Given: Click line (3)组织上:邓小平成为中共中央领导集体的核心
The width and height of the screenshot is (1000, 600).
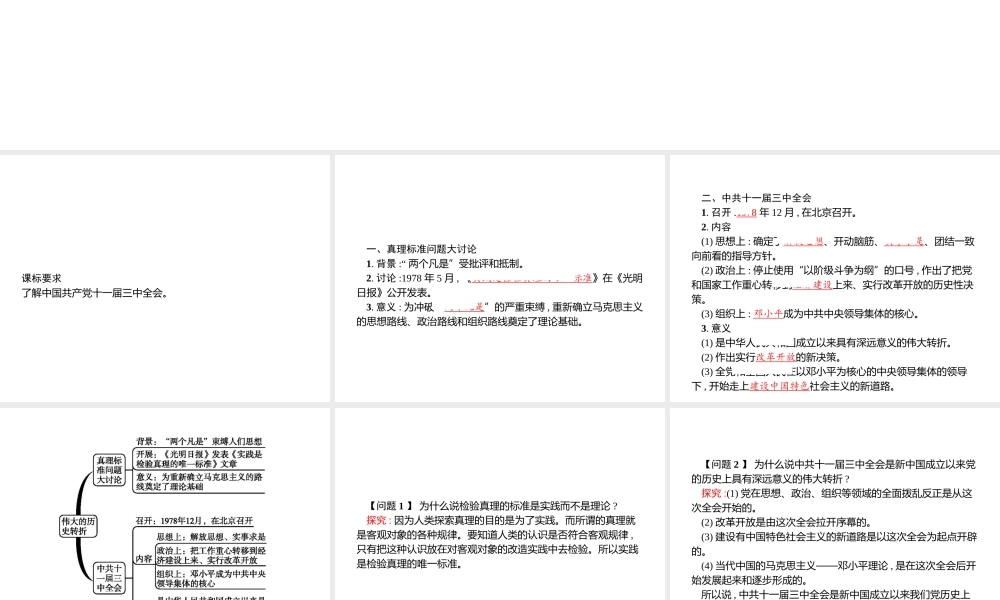Looking at the screenshot, I should pyautogui.click(x=810, y=313).
